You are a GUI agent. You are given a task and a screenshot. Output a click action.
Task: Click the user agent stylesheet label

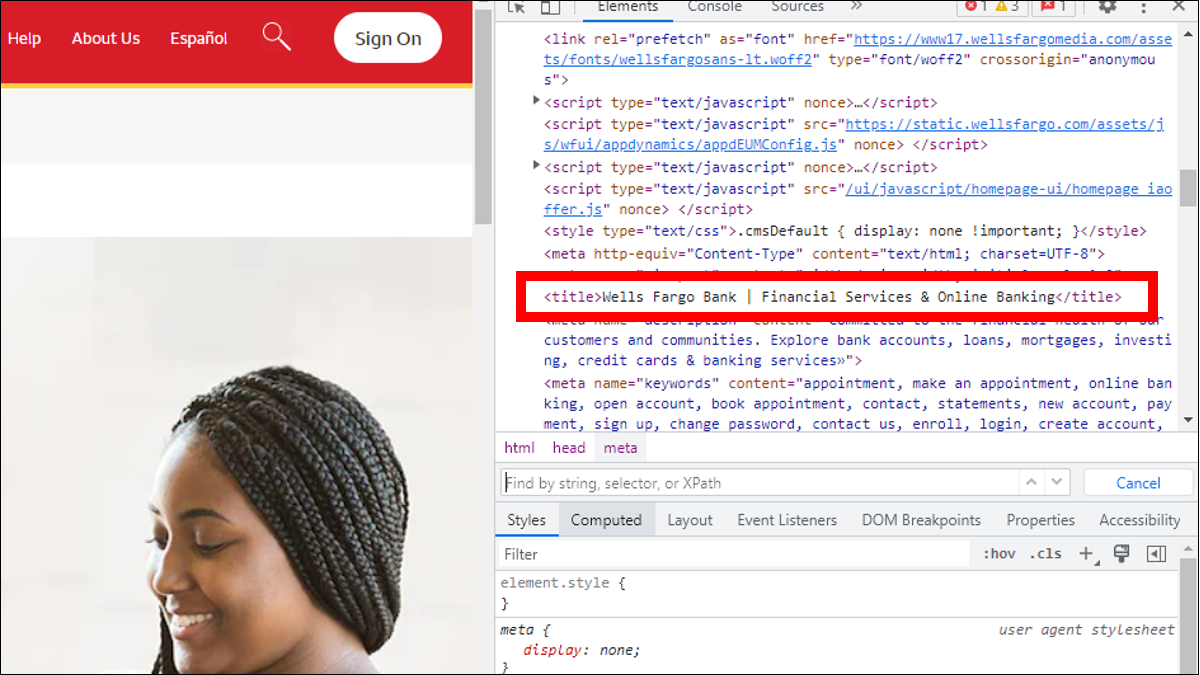coord(1087,629)
